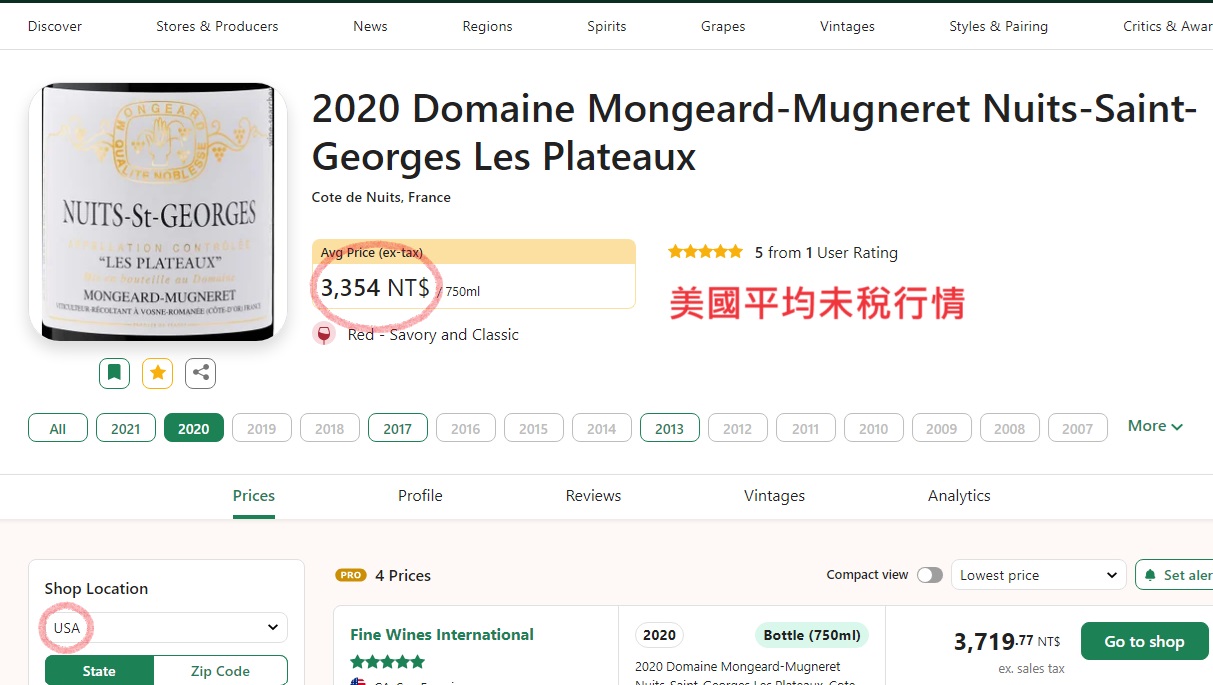Image resolution: width=1213 pixels, height=685 pixels.
Task: Switch to the Reviews tab
Action: (x=593, y=496)
